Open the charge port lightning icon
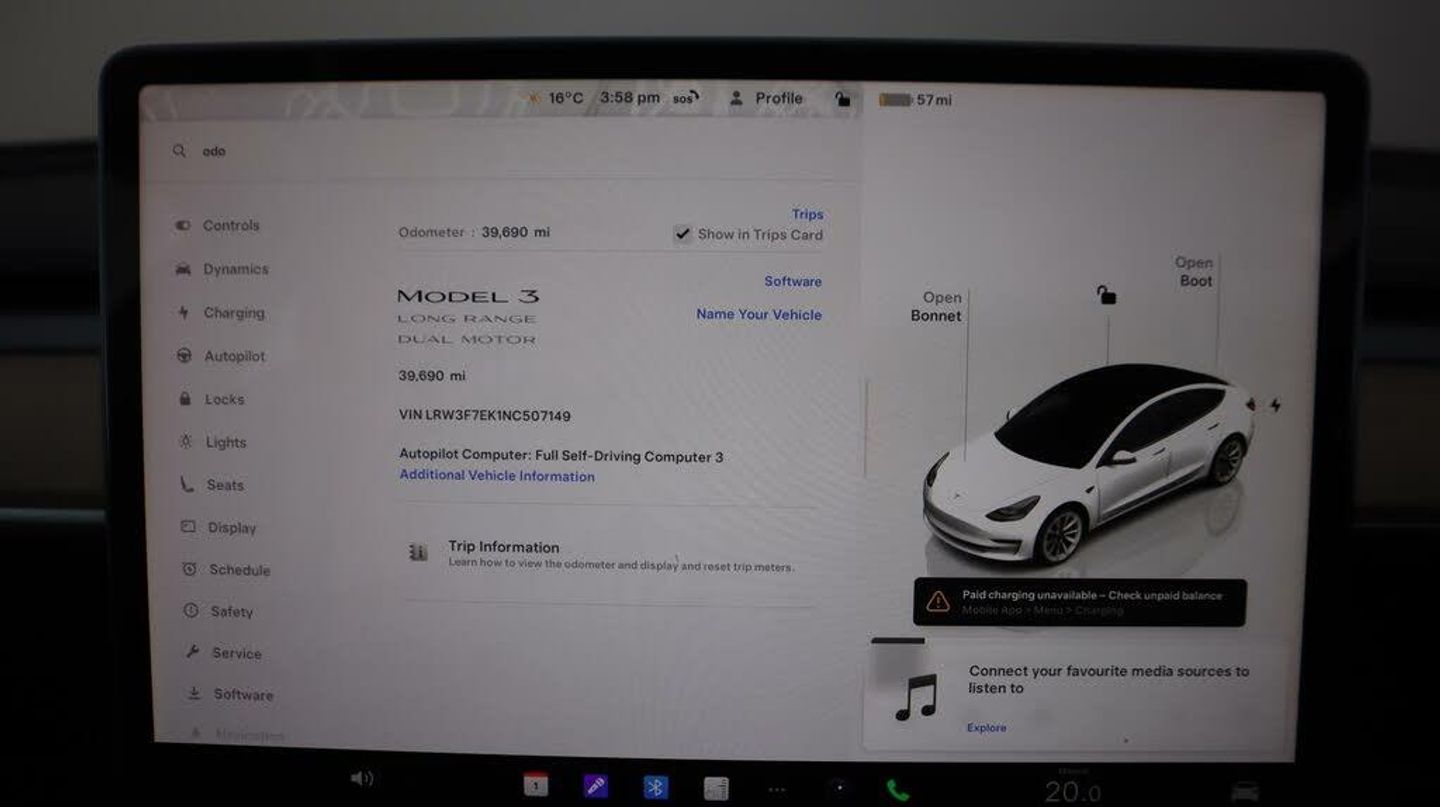 1274,405
